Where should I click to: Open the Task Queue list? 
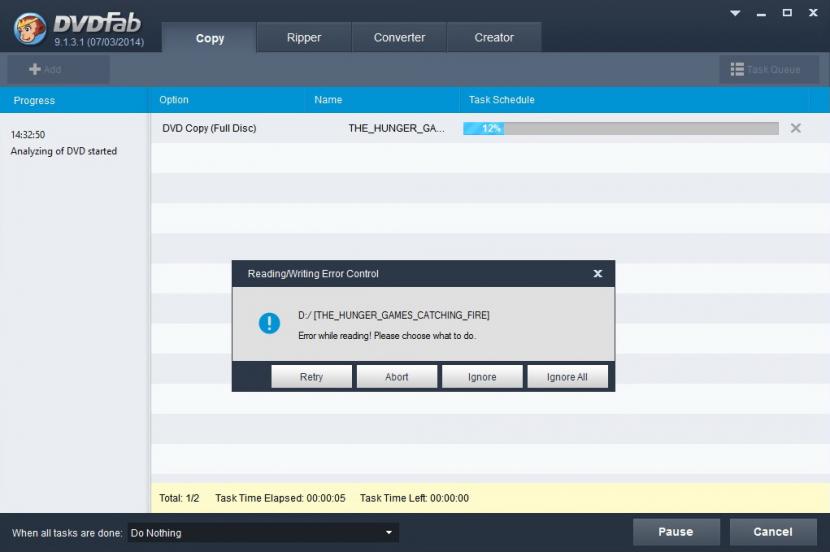click(769, 69)
